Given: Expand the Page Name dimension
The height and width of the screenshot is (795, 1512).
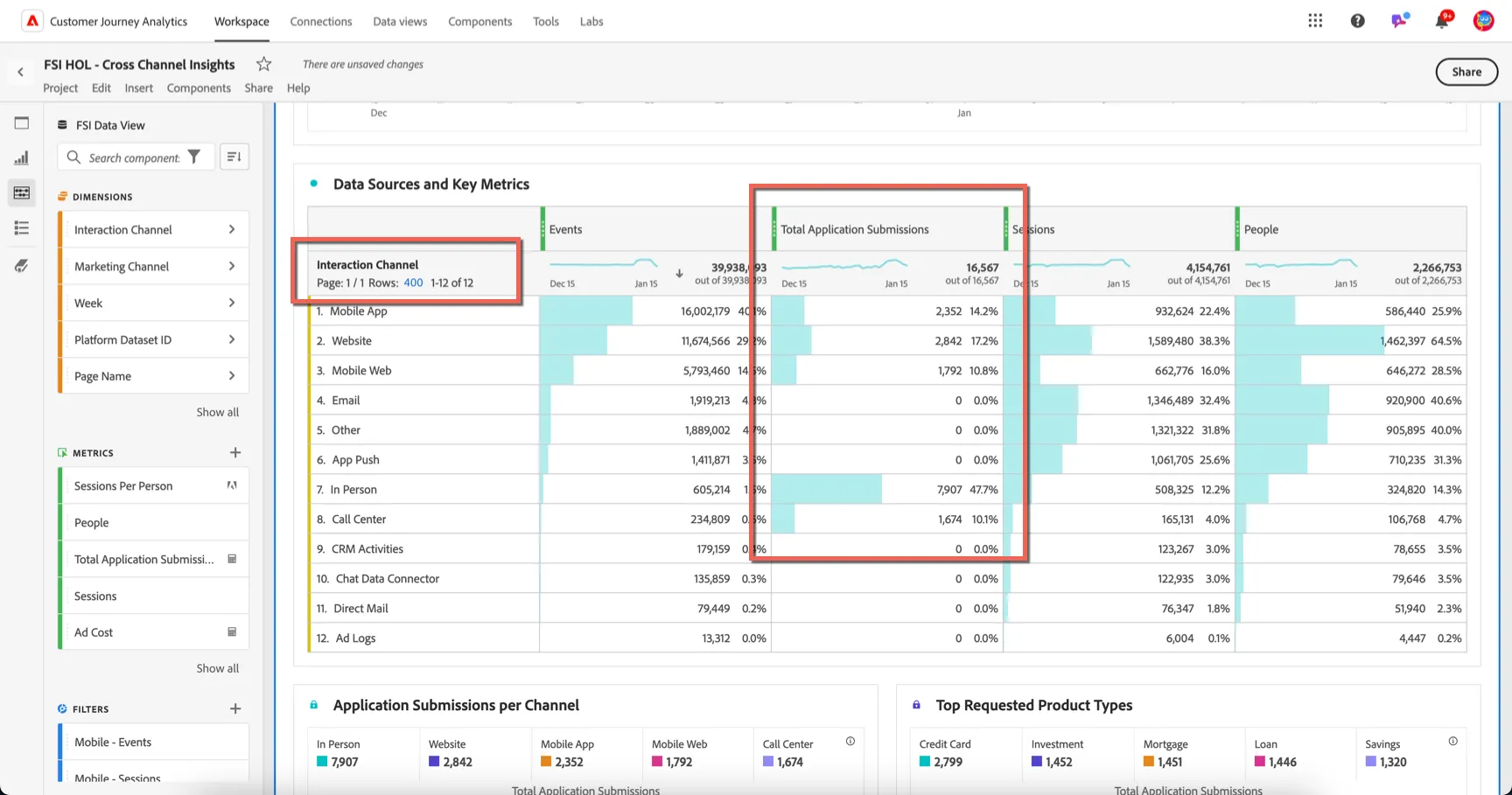Looking at the screenshot, I should 232,376.
